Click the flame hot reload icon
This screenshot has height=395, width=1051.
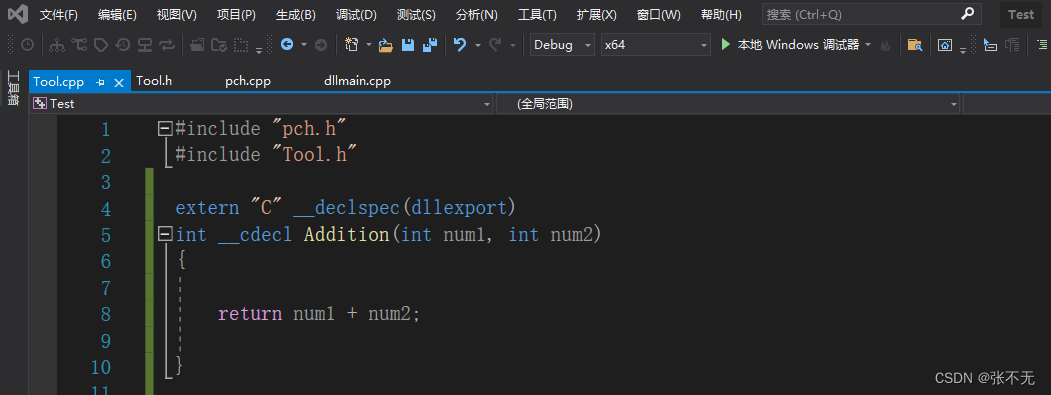(885, 45)
